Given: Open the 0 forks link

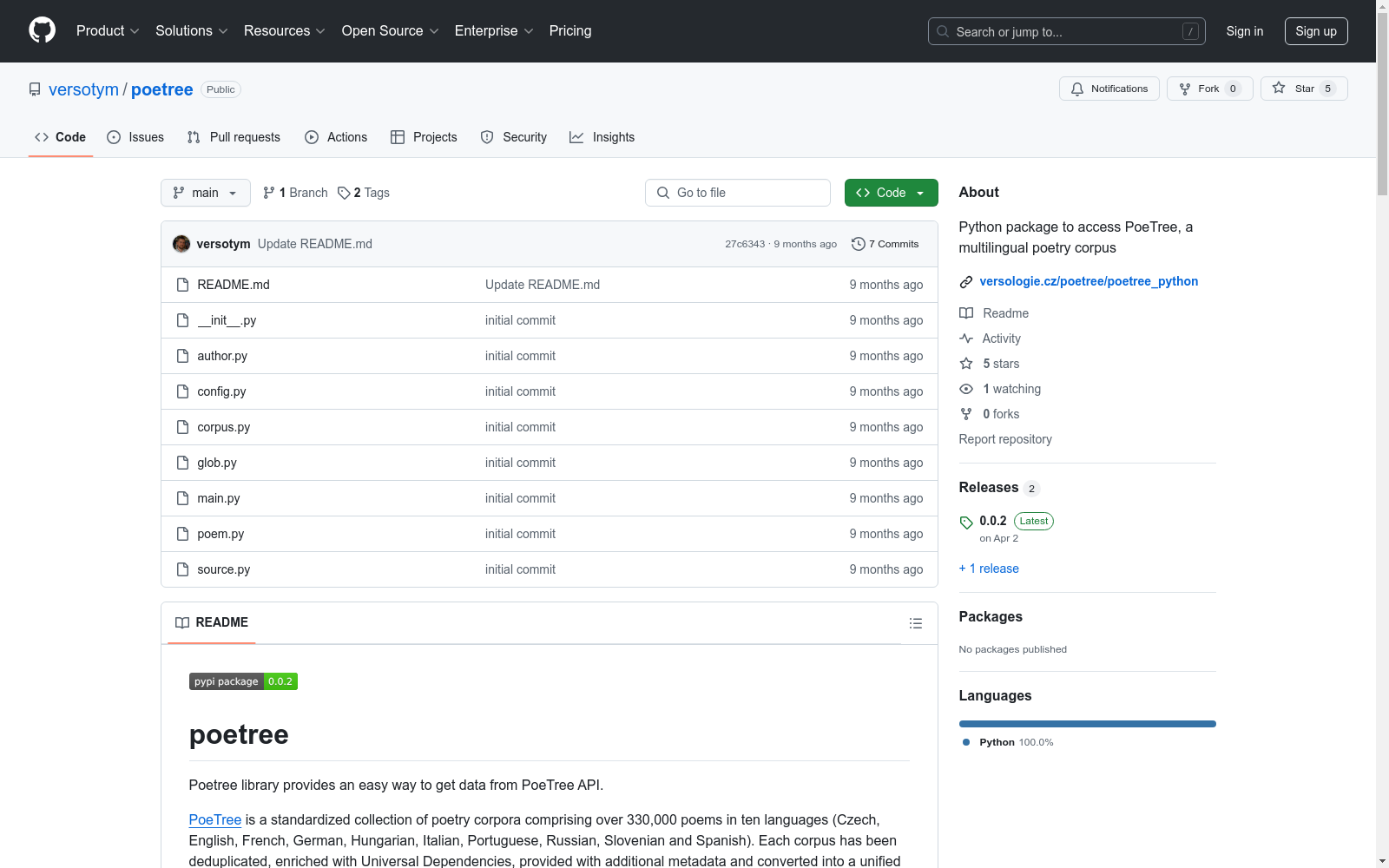Looking at the screenshot, I should tap(1001, 414).
